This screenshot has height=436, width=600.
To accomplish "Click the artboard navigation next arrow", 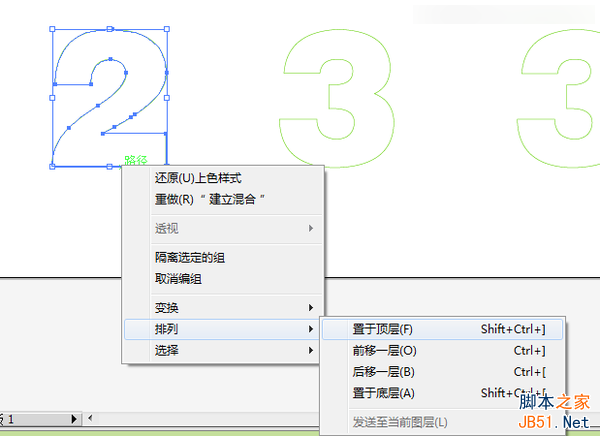I will point(74,419).
